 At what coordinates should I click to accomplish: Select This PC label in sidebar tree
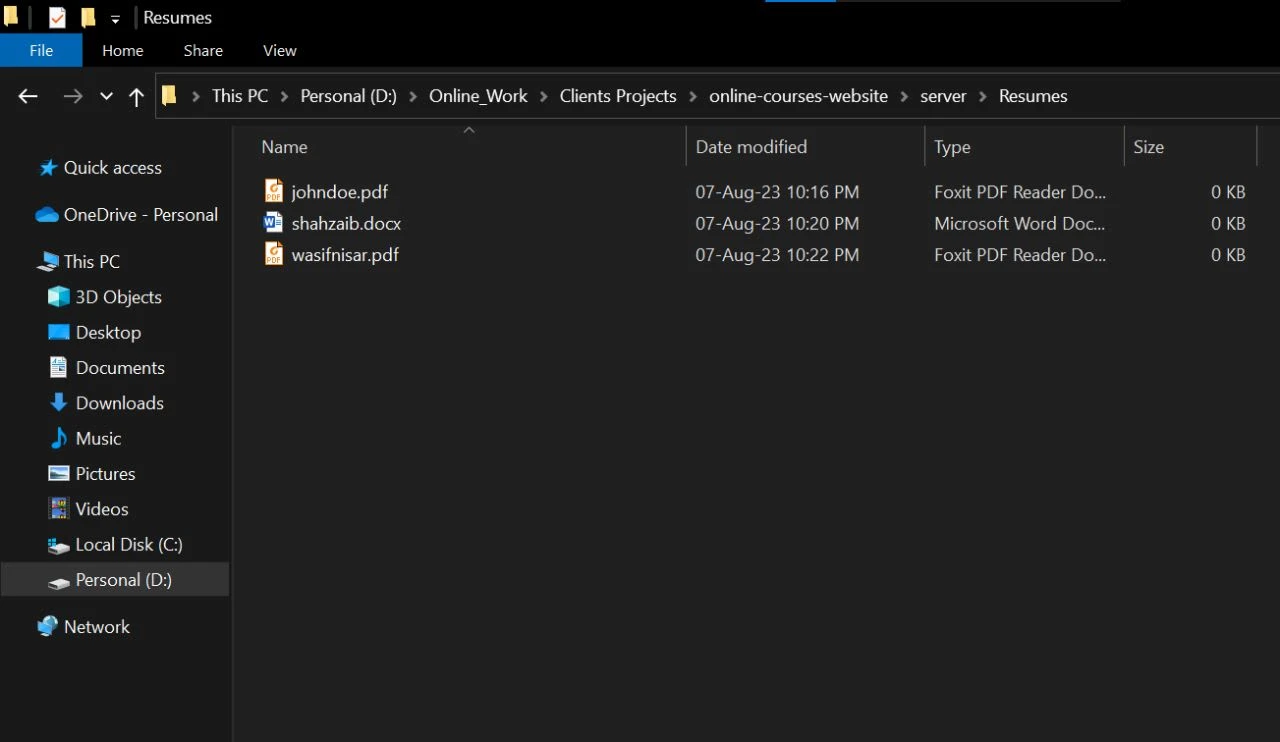pos(92,262)
